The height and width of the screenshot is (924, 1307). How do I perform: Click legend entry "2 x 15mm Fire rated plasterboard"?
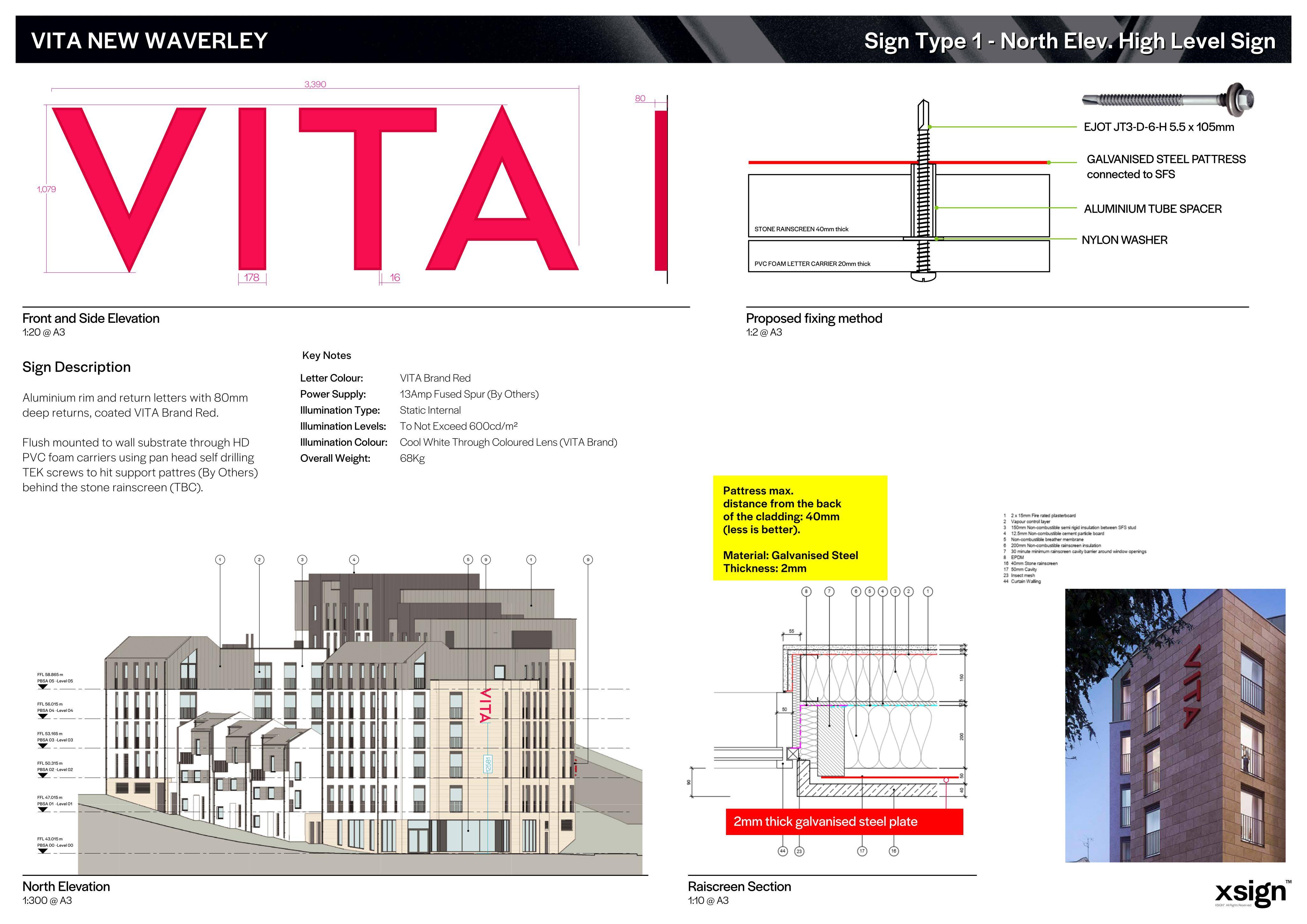click(x=1043, y=515)
